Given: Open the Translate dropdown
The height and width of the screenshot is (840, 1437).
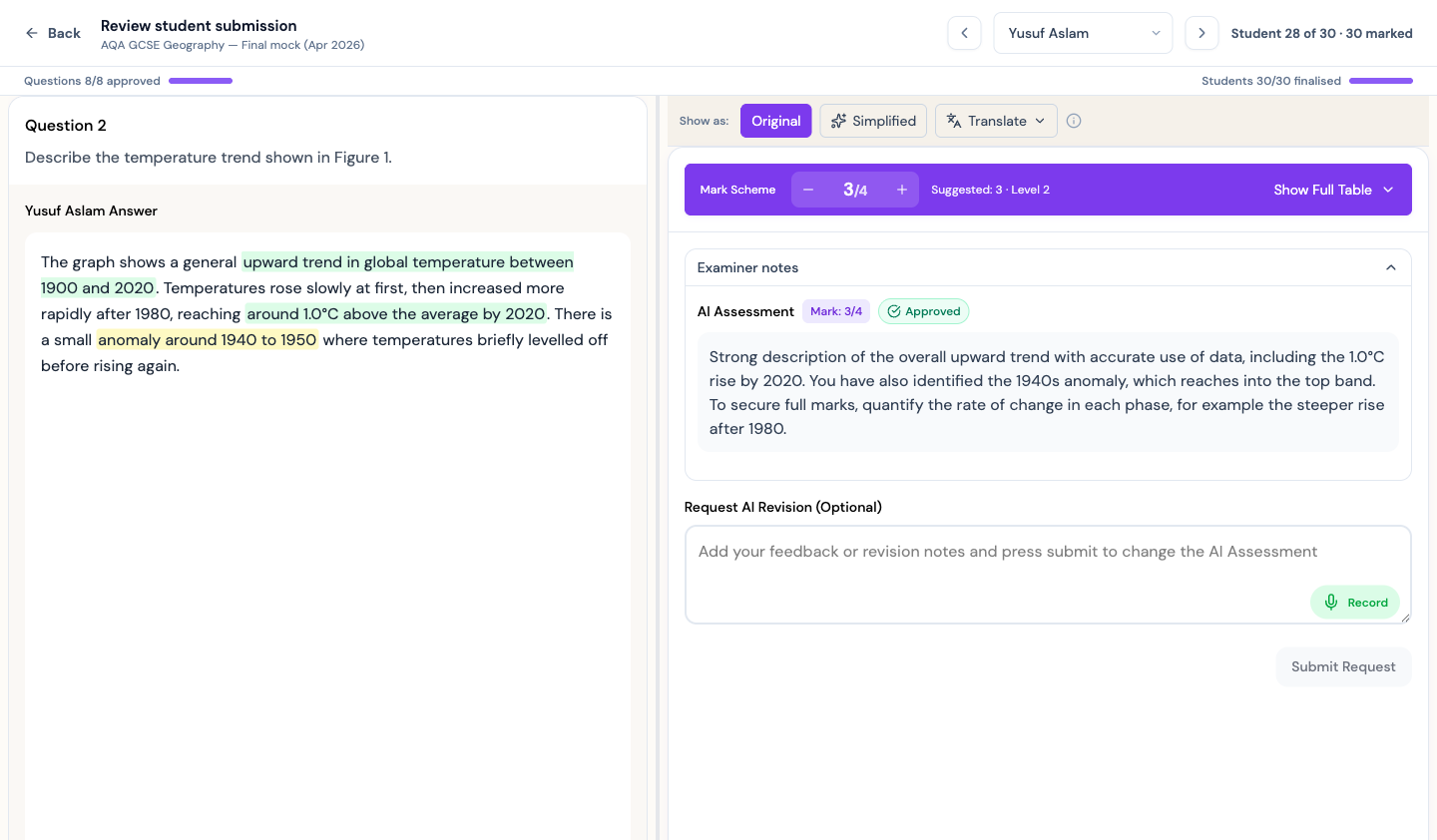Looking at the screenshot, I should tap(996, 121).
